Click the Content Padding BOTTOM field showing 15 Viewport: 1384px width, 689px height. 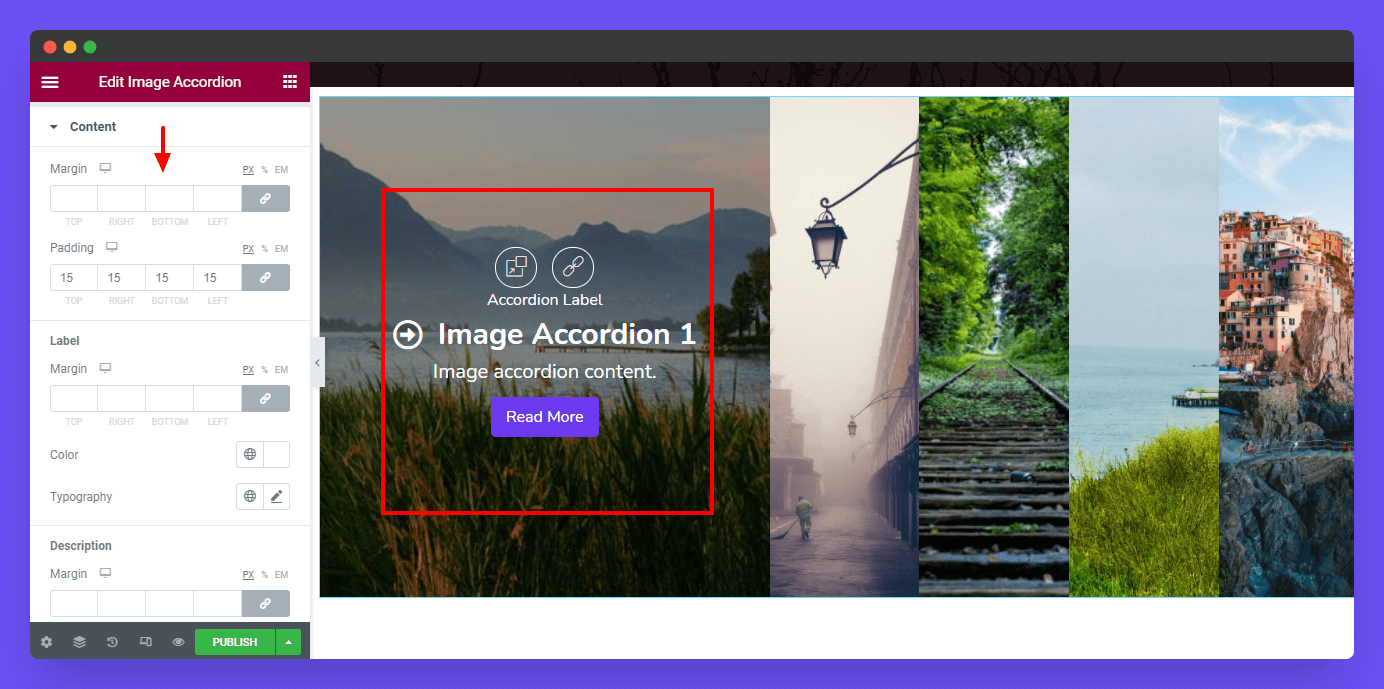coord(170,278)
